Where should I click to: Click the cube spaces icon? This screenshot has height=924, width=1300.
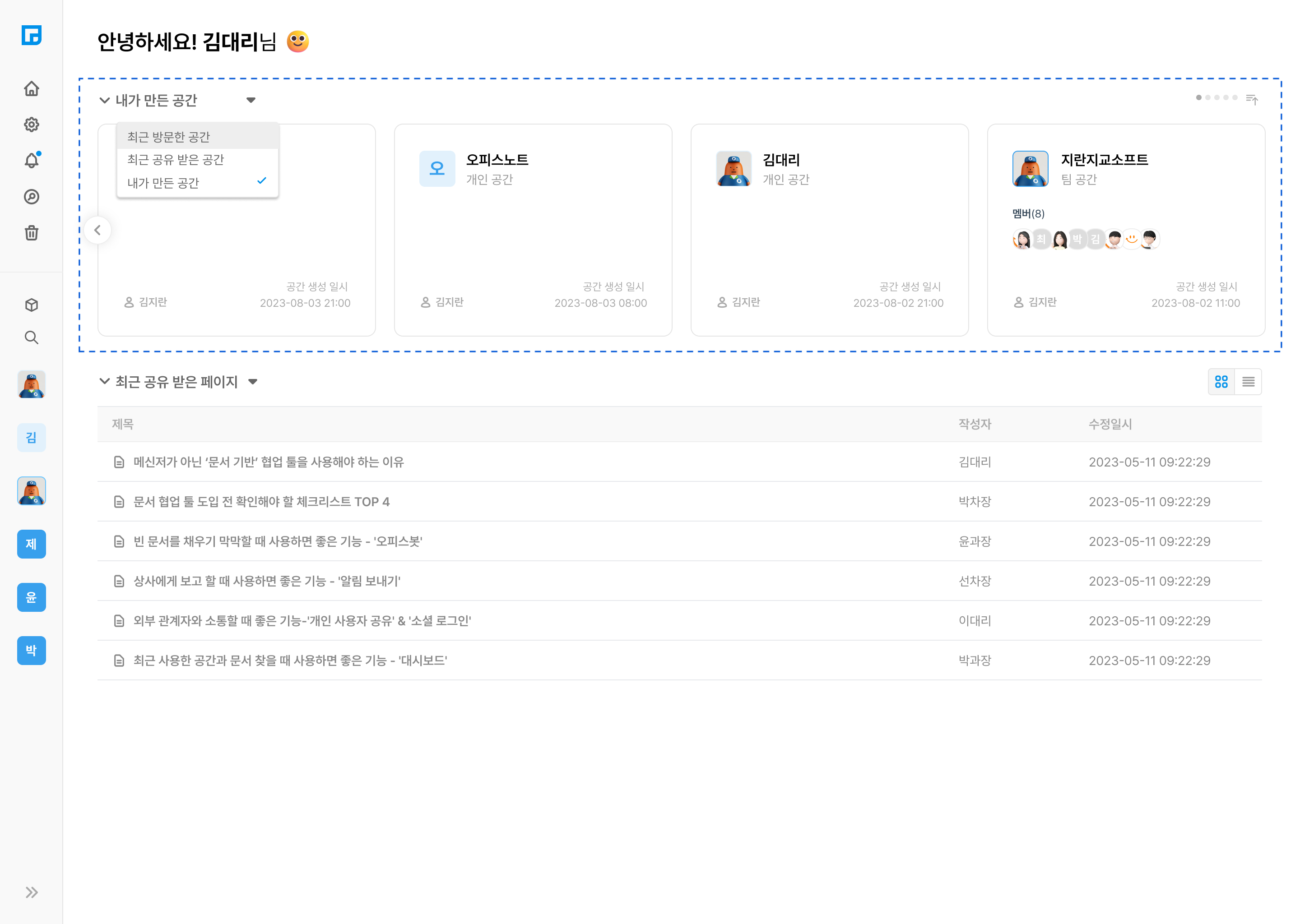pyautogui.click(x=31, y=305)
